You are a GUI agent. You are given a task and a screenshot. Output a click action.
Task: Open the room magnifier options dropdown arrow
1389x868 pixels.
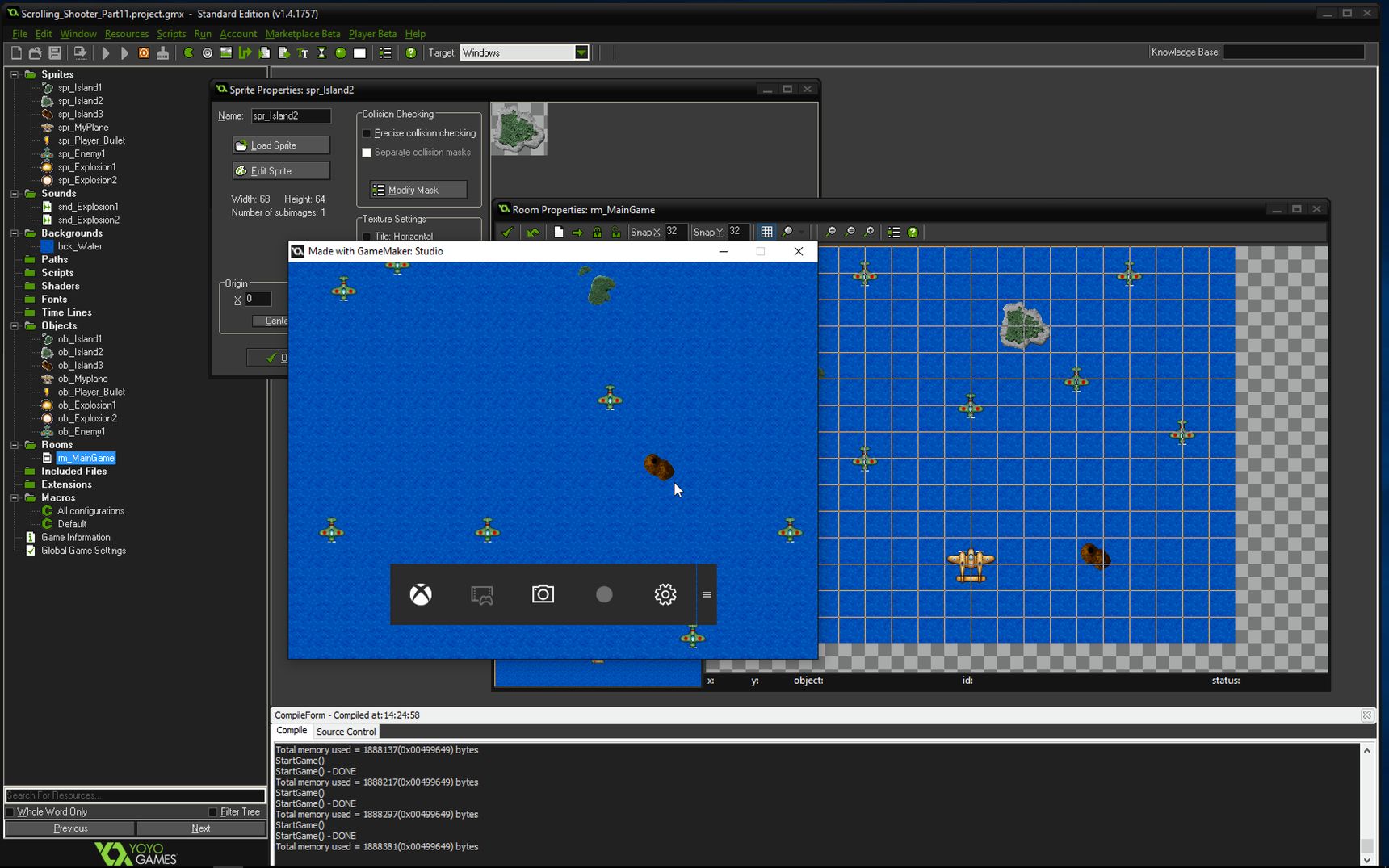click(x=801, y=233)
